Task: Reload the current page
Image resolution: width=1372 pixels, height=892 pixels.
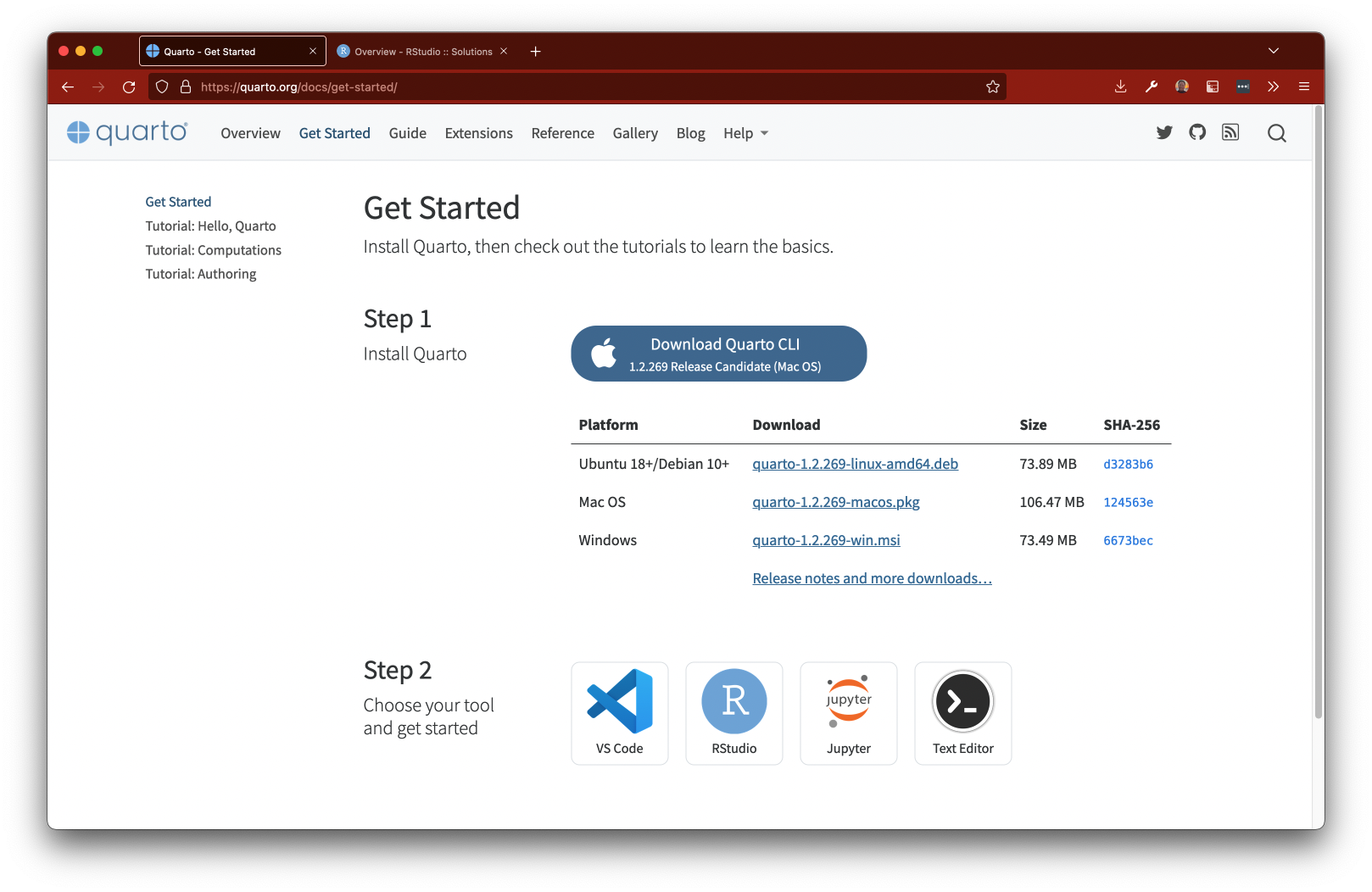Action: (129, 86)
